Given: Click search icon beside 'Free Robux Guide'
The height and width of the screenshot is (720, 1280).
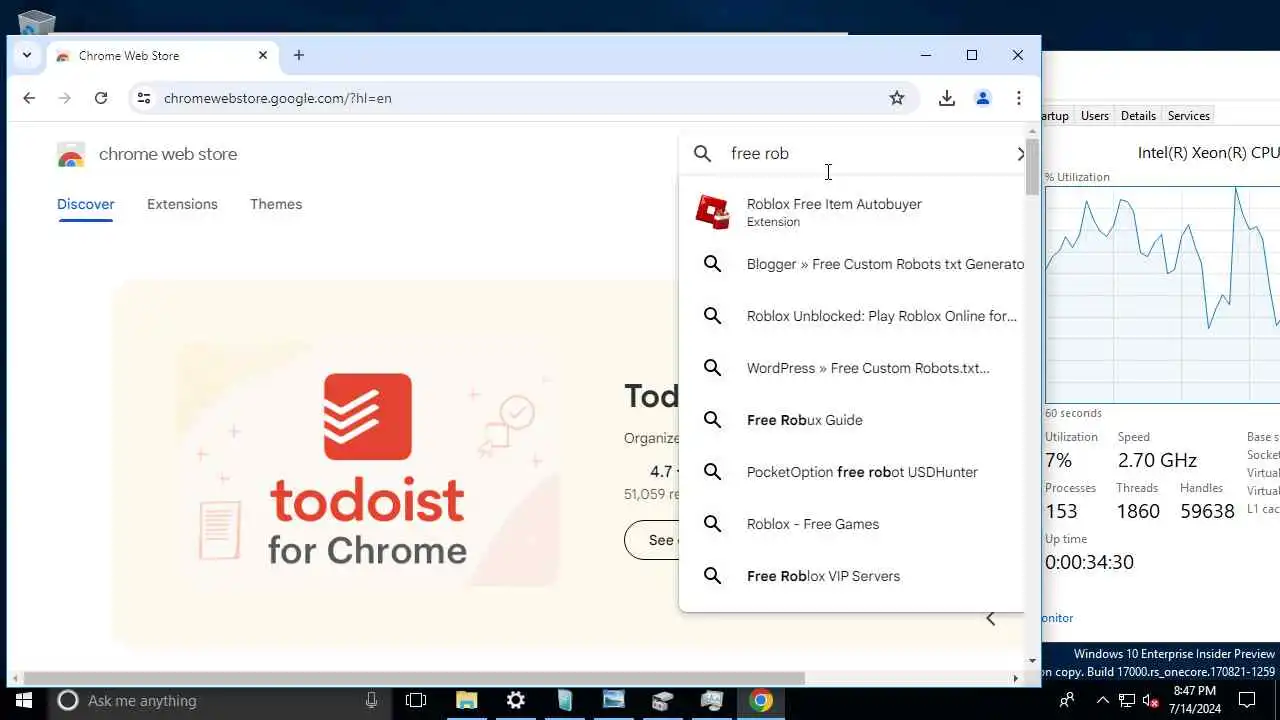Looking at the screenshot, I should (x=713, y=420).
